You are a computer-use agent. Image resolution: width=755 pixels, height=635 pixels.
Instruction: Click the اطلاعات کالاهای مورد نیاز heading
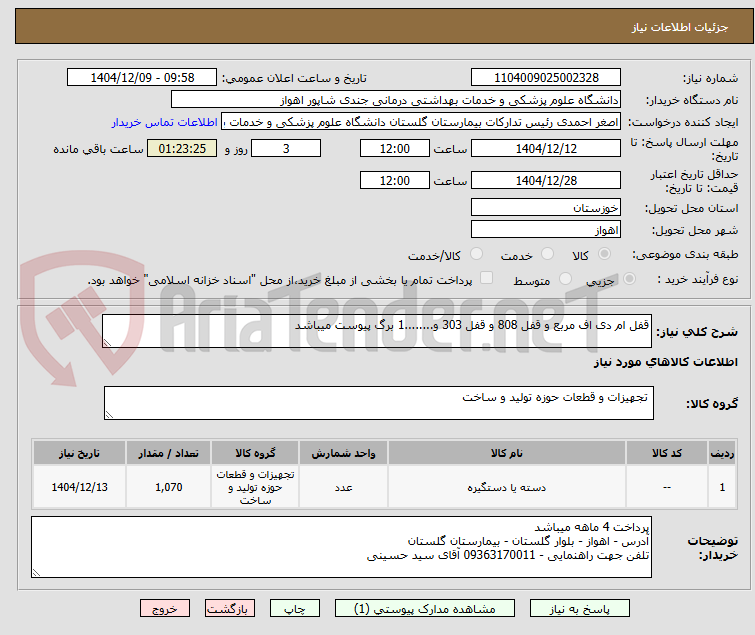click(x=665, y=362)
